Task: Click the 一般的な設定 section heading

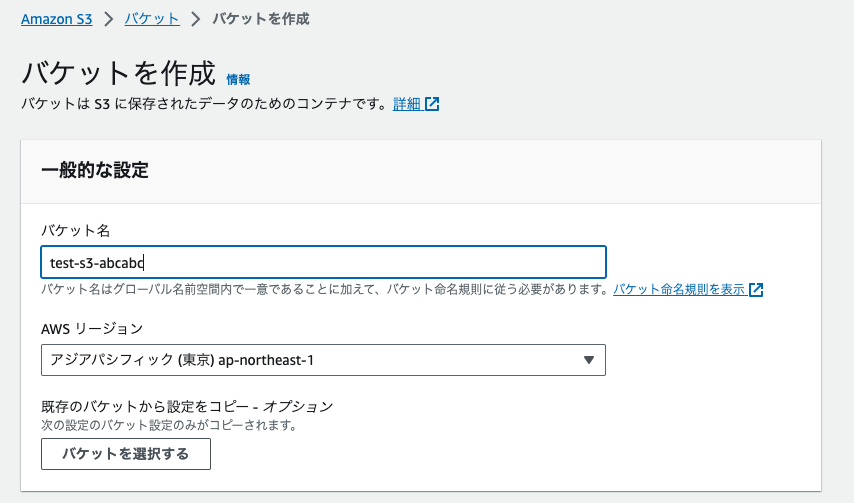Action: 95,170
